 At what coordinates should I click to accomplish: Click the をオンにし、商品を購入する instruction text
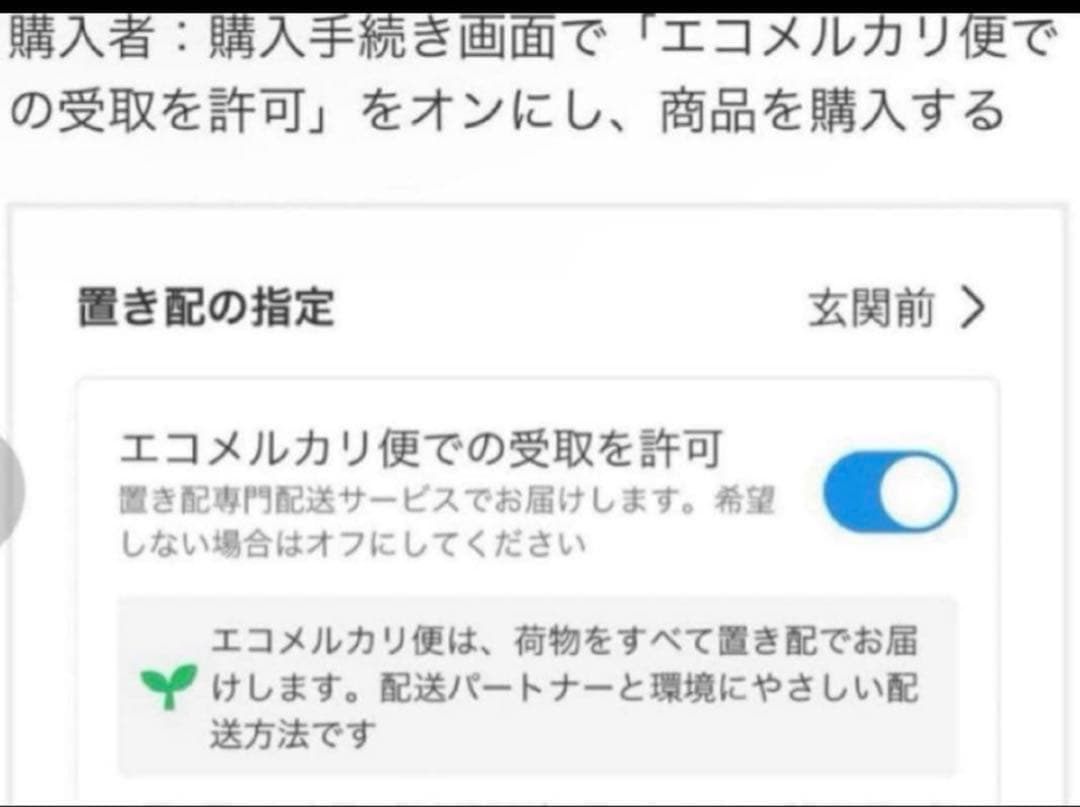coord(682,112)
